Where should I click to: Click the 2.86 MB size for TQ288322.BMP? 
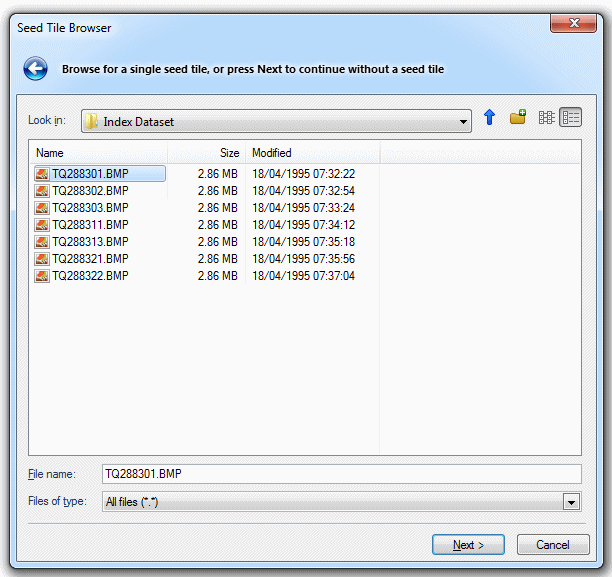218,276
